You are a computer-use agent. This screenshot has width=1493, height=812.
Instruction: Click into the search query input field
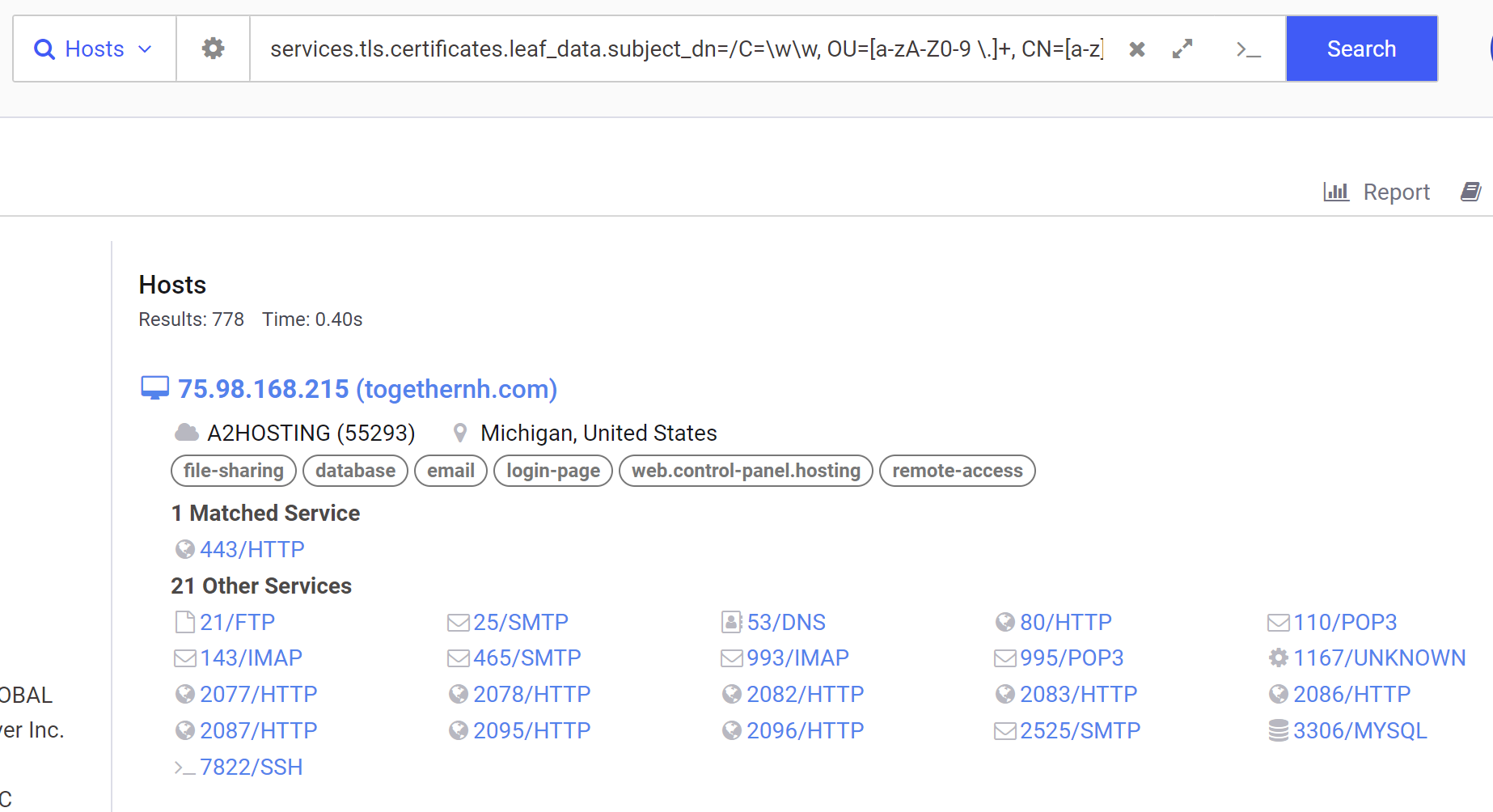click(687, 49)
